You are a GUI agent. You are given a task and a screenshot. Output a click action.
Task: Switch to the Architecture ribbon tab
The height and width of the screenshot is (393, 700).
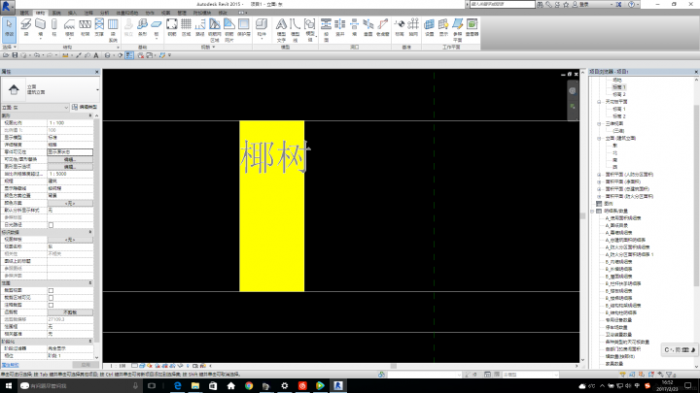tap(25, 13)
